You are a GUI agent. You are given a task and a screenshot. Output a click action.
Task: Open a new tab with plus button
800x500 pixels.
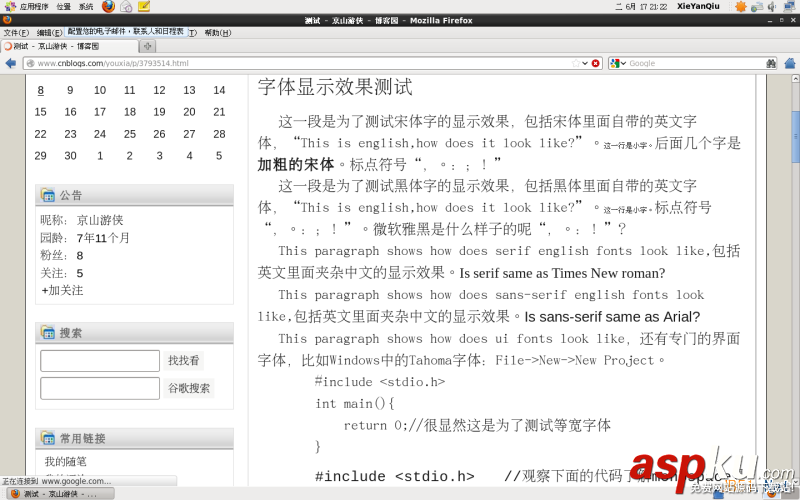coord(147,46)
